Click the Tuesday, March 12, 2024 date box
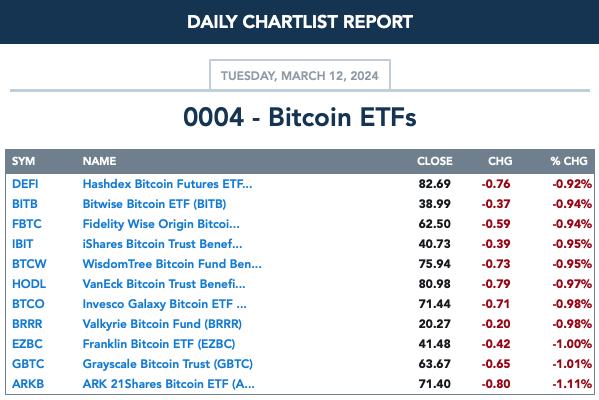Screen dimensions: 599x400 point(300,75)
